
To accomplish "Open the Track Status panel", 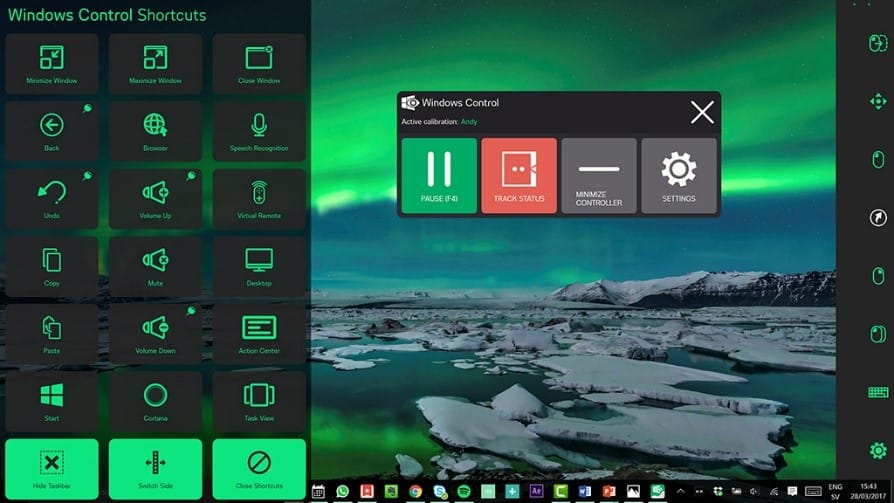I will point(519,176).
